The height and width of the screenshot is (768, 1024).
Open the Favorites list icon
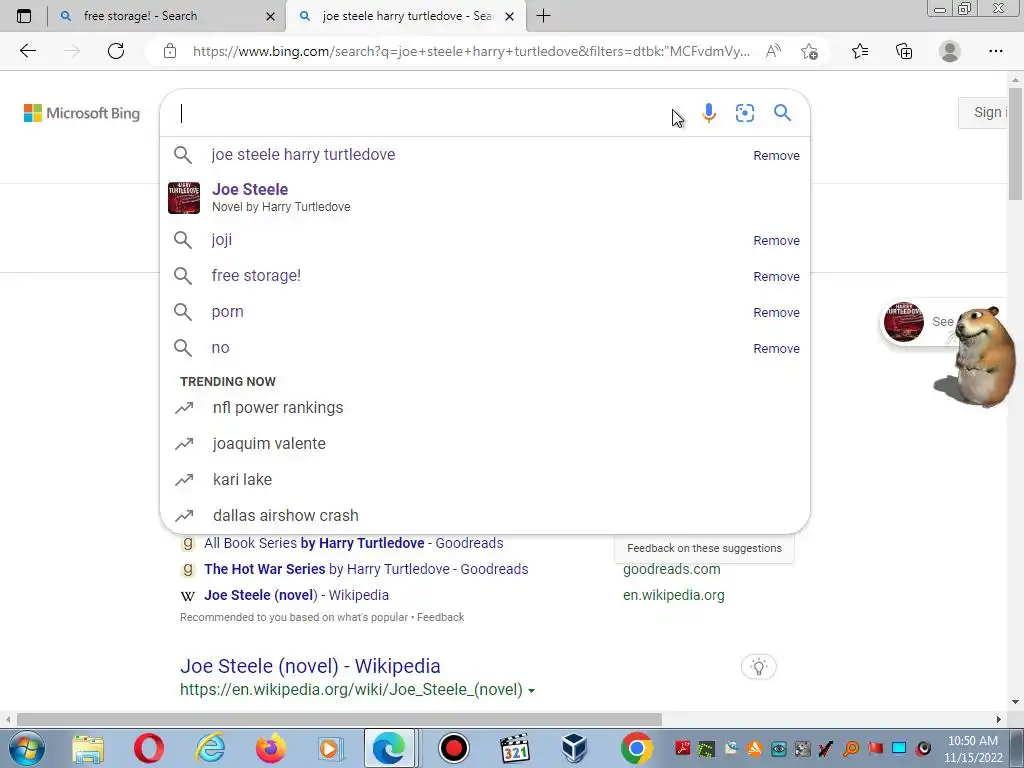[860, 51]
